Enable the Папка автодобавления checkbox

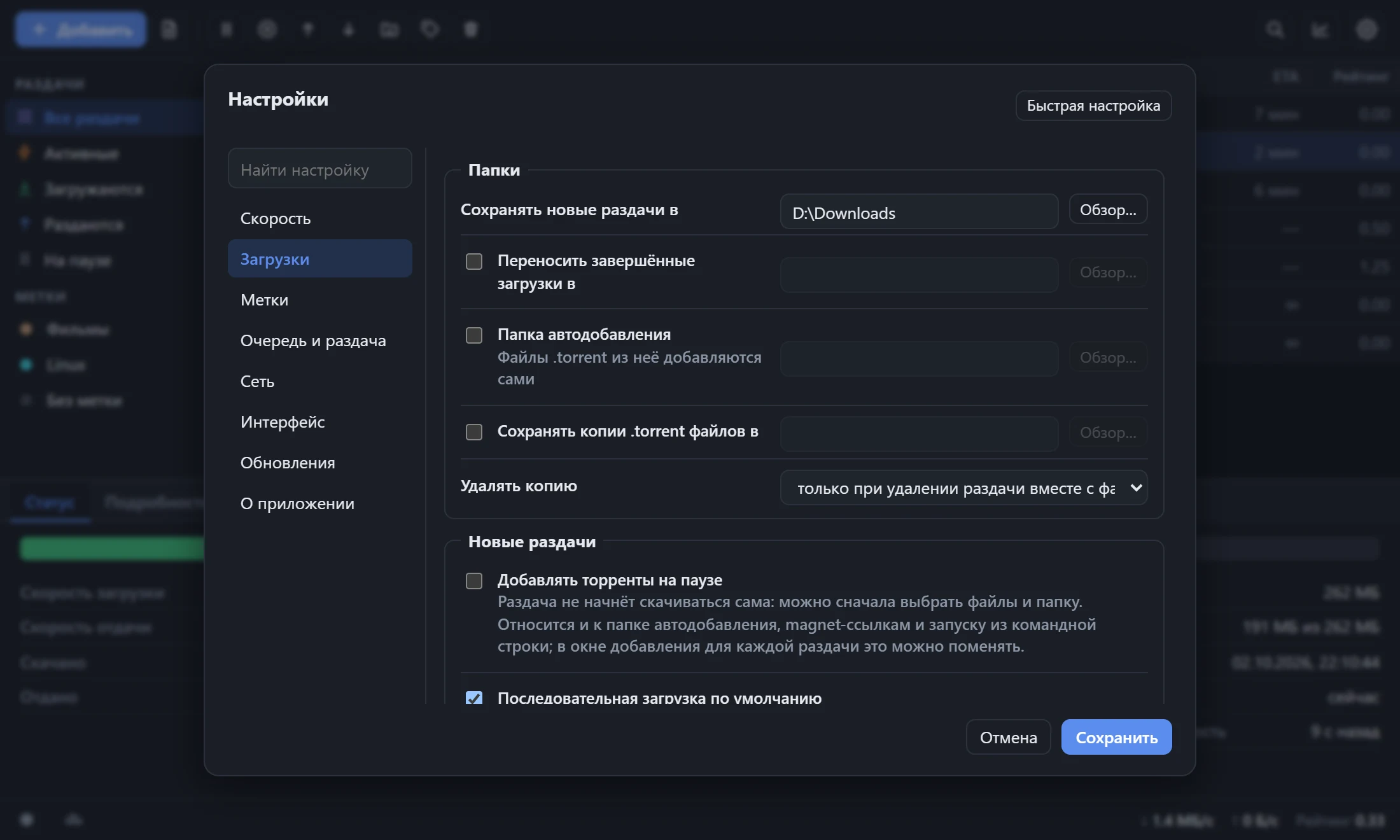pyautogui.click(x=474, y=335)
